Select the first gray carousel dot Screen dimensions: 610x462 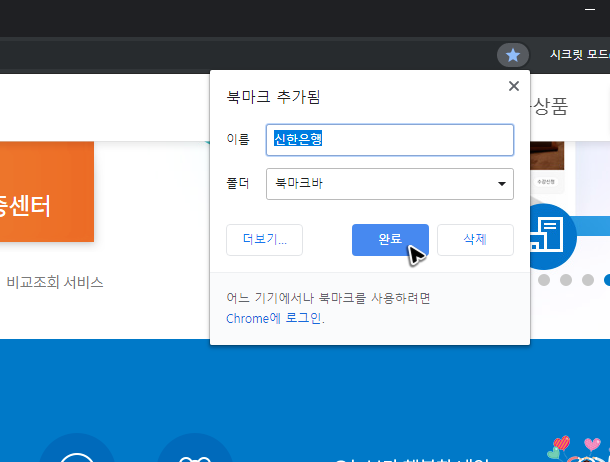pos(544,280)
